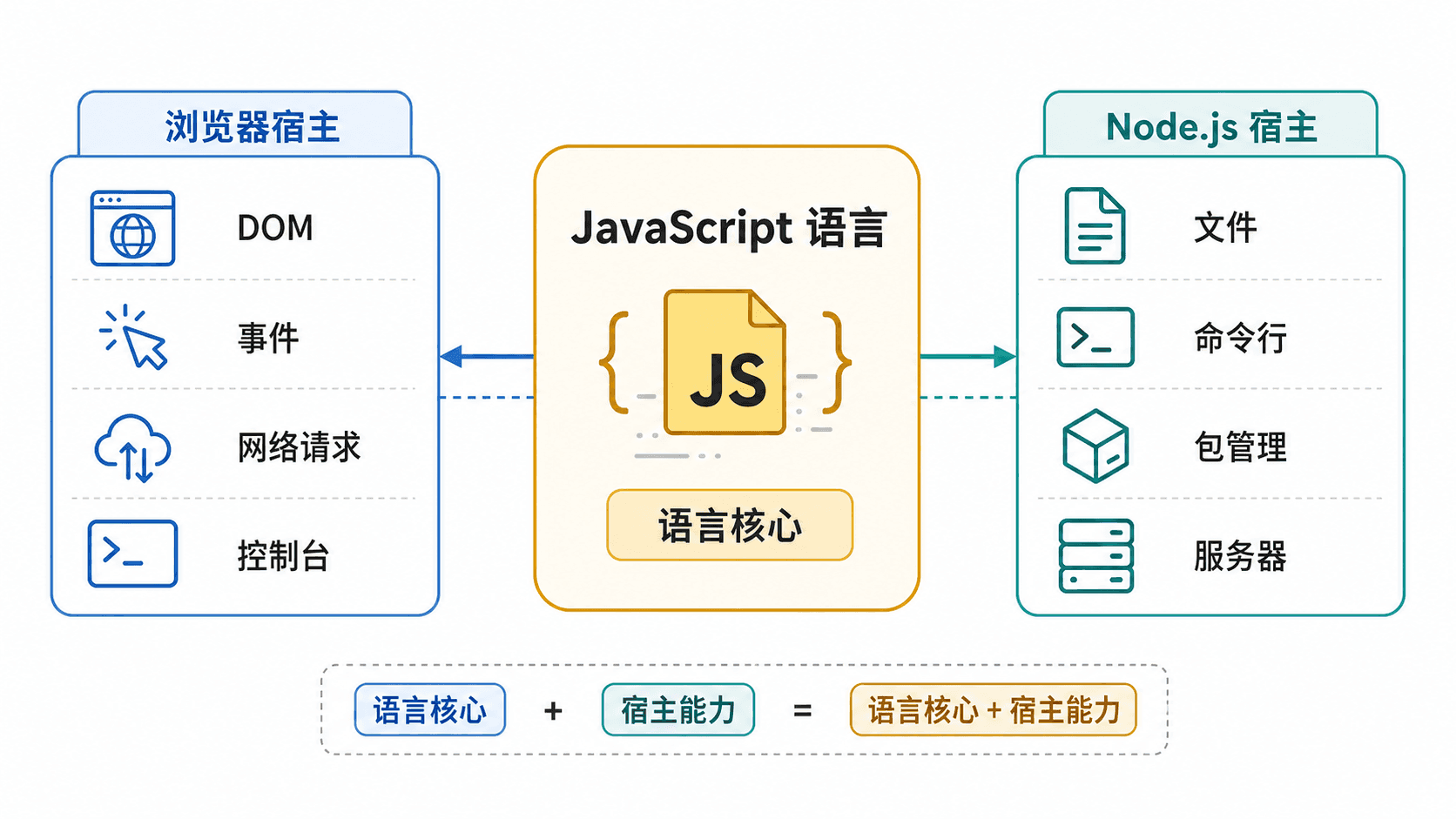Image resolution: width=1456 pixels, height=819 pixels.
Task: Select the 浏览器宿主 tab header
Action: click(x=245, y=124)
